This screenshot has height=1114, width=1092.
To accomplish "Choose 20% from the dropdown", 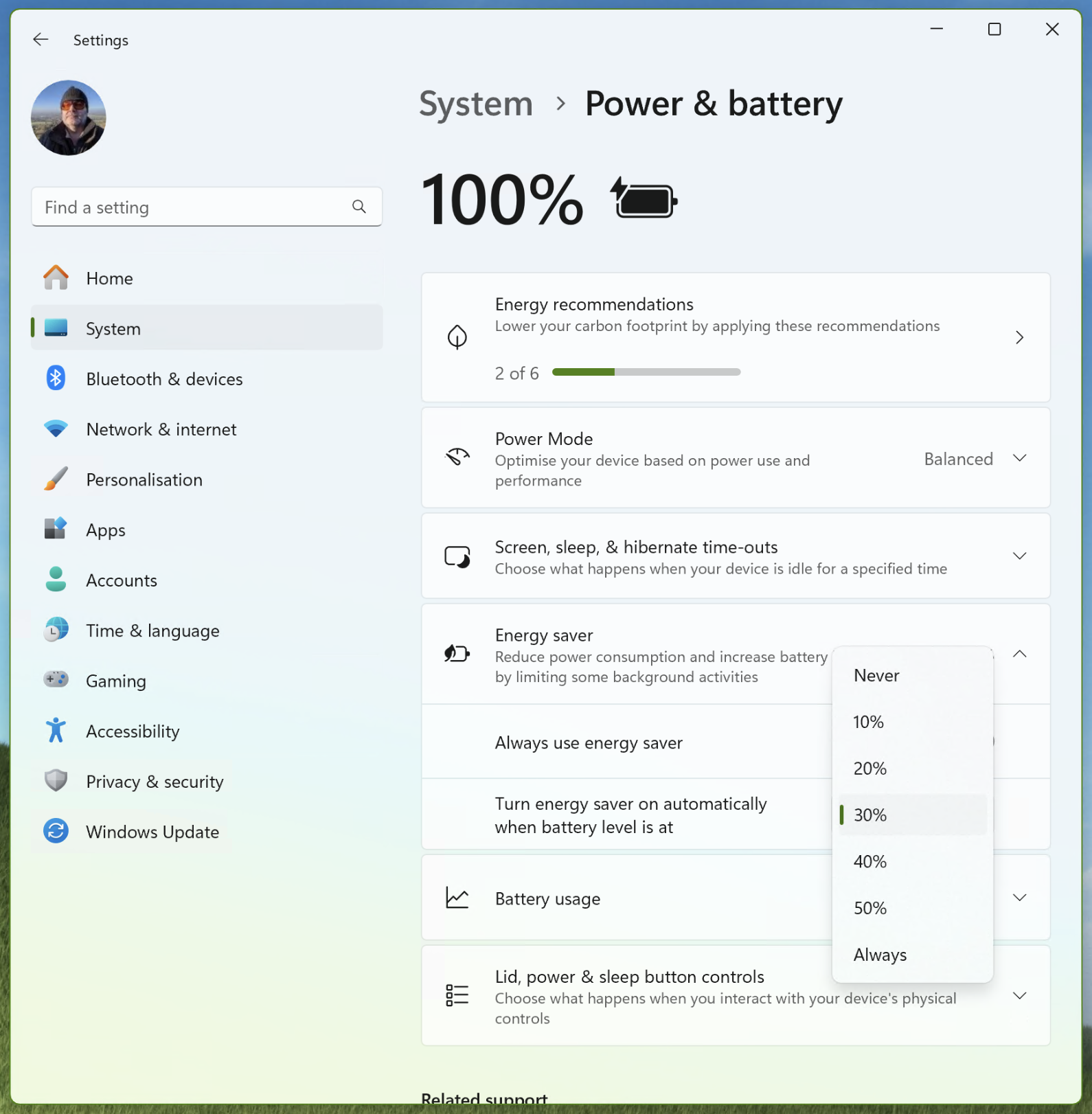I will coord(913,769).
